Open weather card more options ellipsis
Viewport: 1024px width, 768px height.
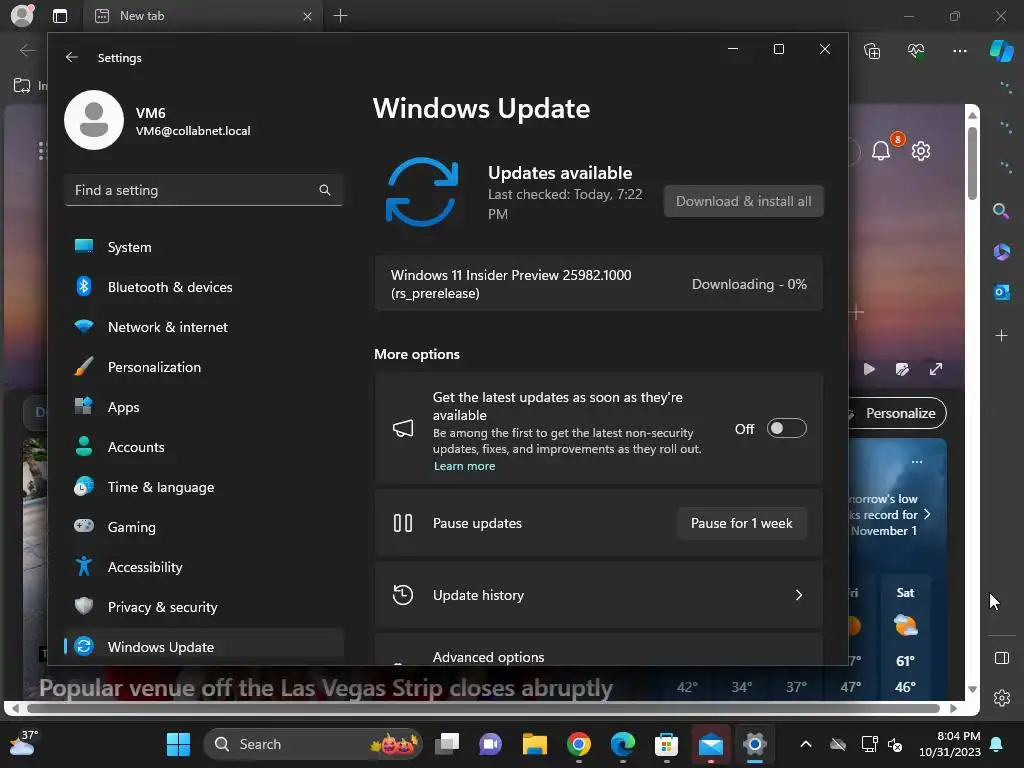coord(917,462)
